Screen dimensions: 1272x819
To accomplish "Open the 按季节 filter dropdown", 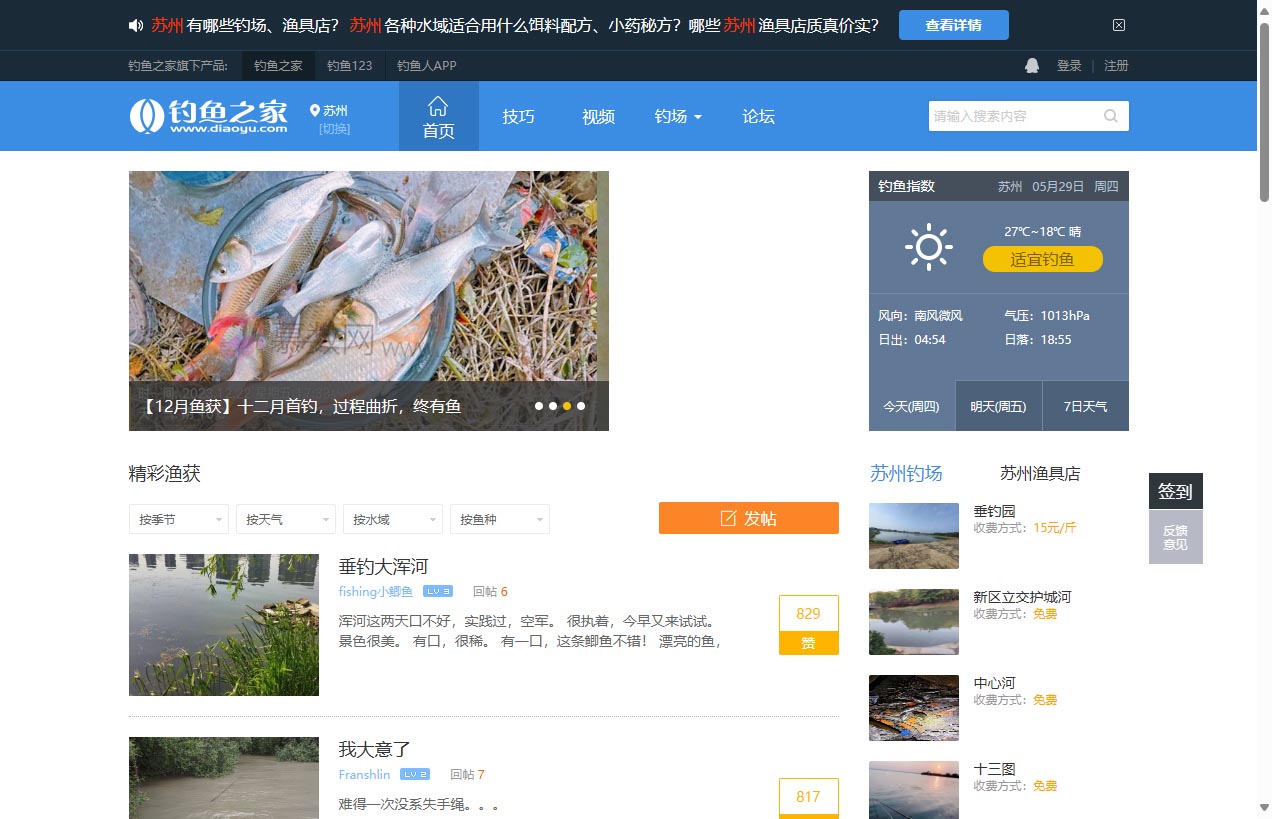I will tap(178, 519).
